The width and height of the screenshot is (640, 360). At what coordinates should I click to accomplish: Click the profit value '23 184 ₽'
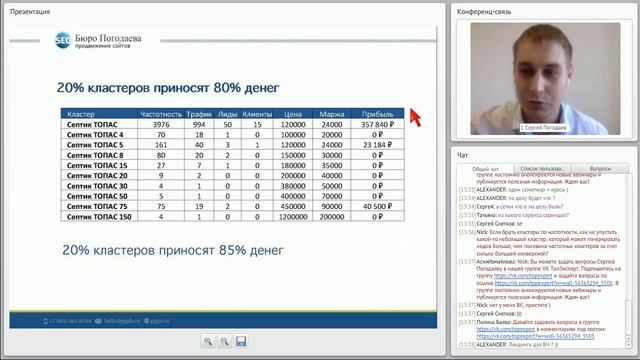[377, 145]
